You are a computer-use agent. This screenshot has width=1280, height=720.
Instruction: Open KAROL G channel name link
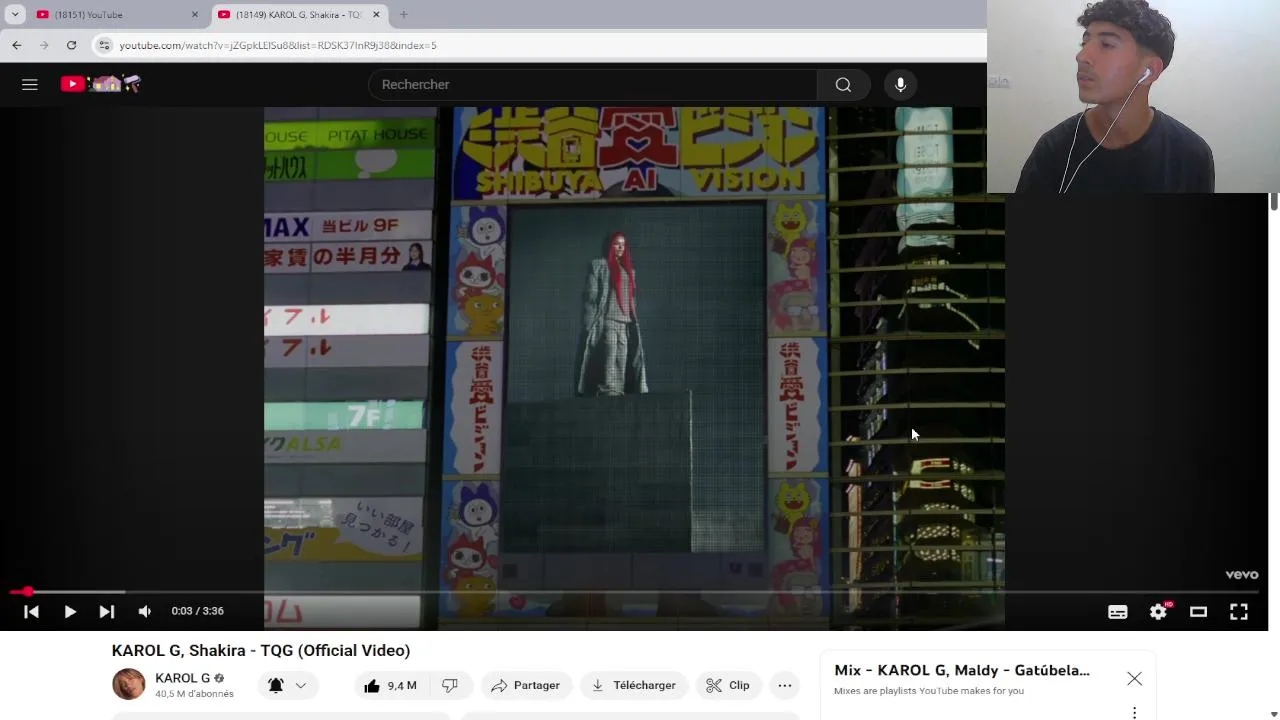182,678
